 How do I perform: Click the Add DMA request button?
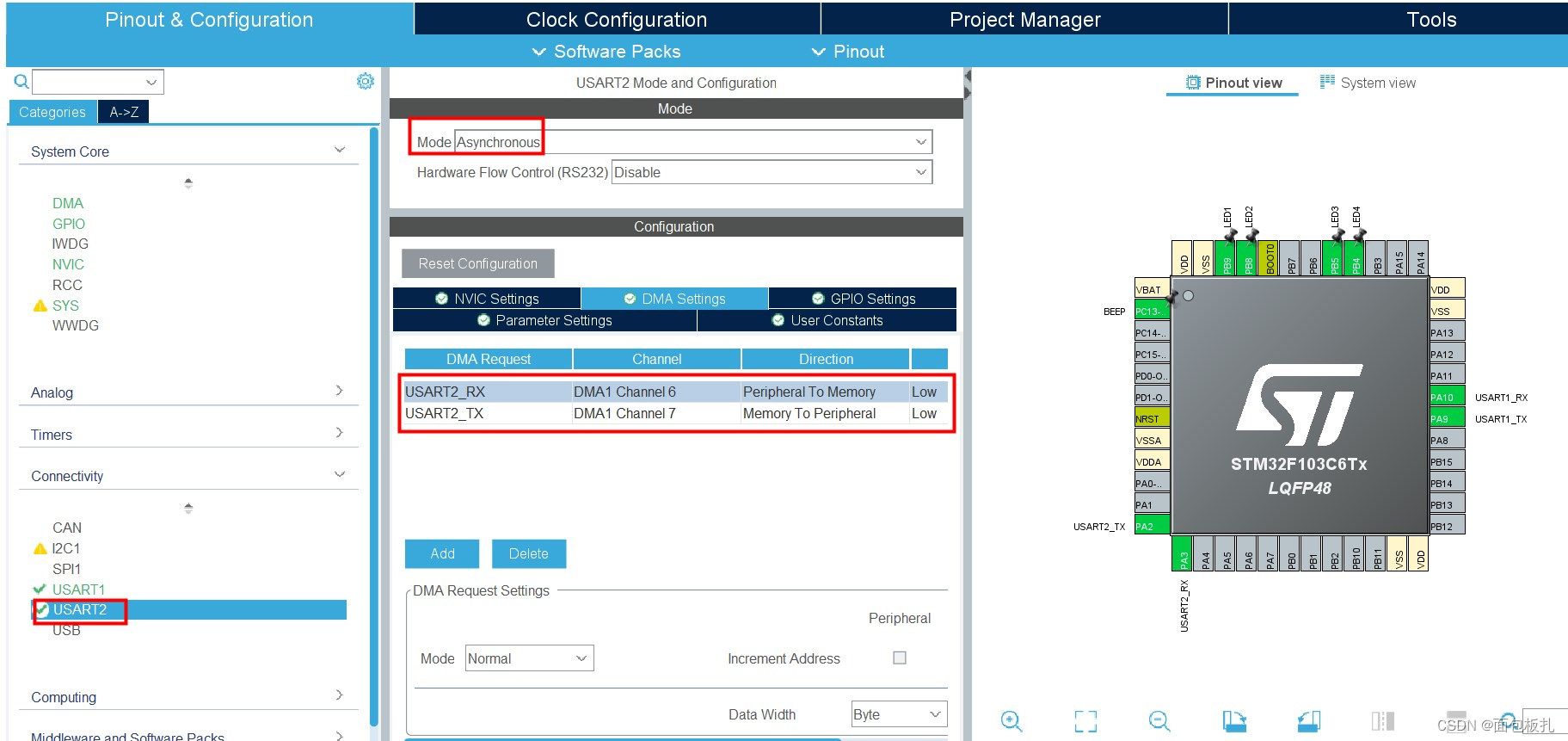coord(442,553)
